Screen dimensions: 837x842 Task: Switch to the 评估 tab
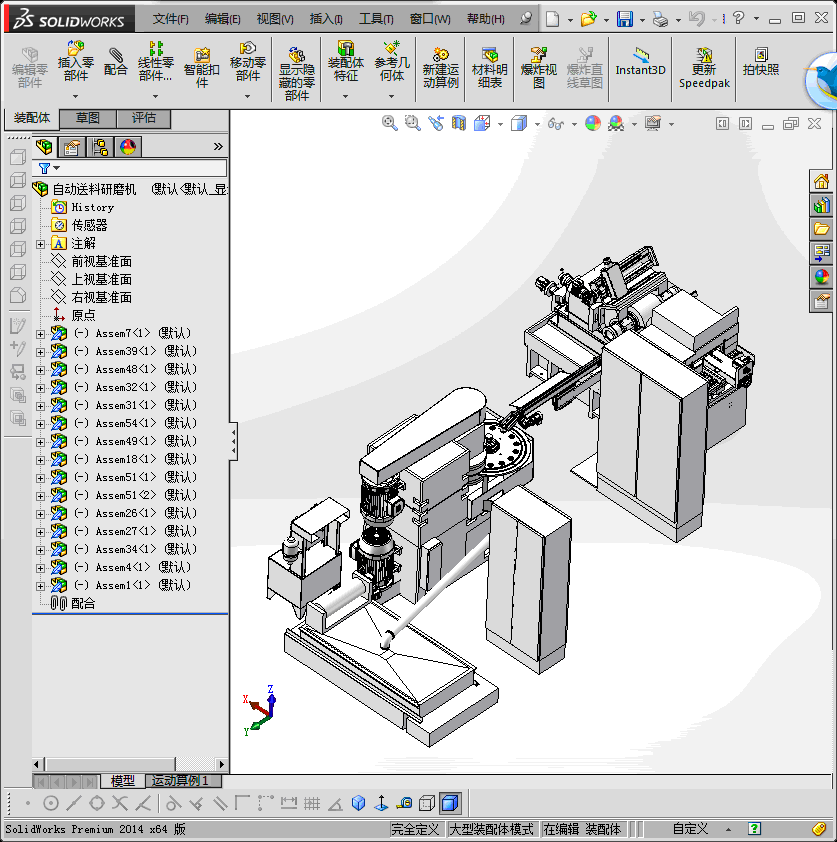pyautogui.click(x=144, y=118)
